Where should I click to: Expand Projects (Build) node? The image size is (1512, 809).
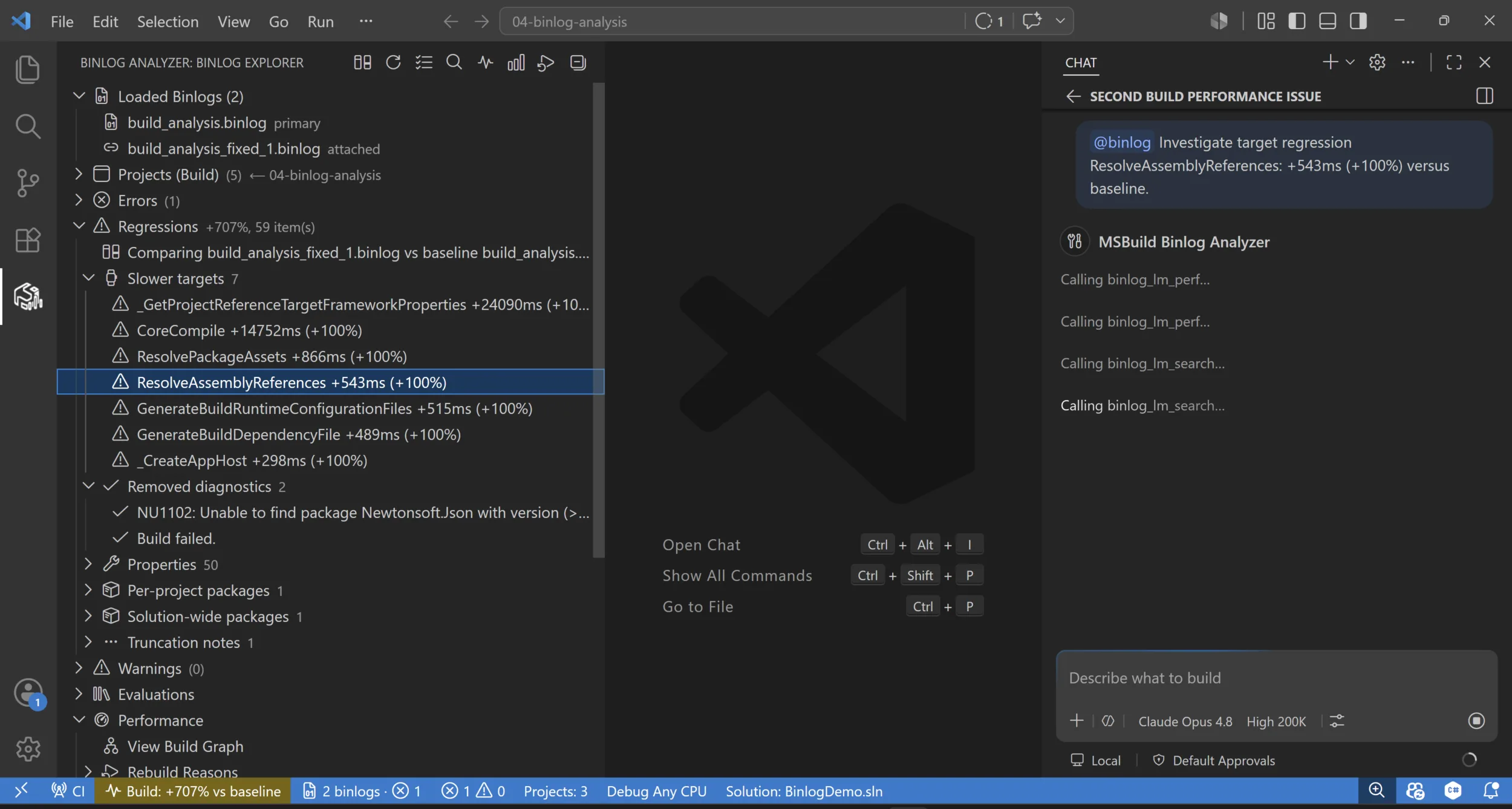coord(79,174)
